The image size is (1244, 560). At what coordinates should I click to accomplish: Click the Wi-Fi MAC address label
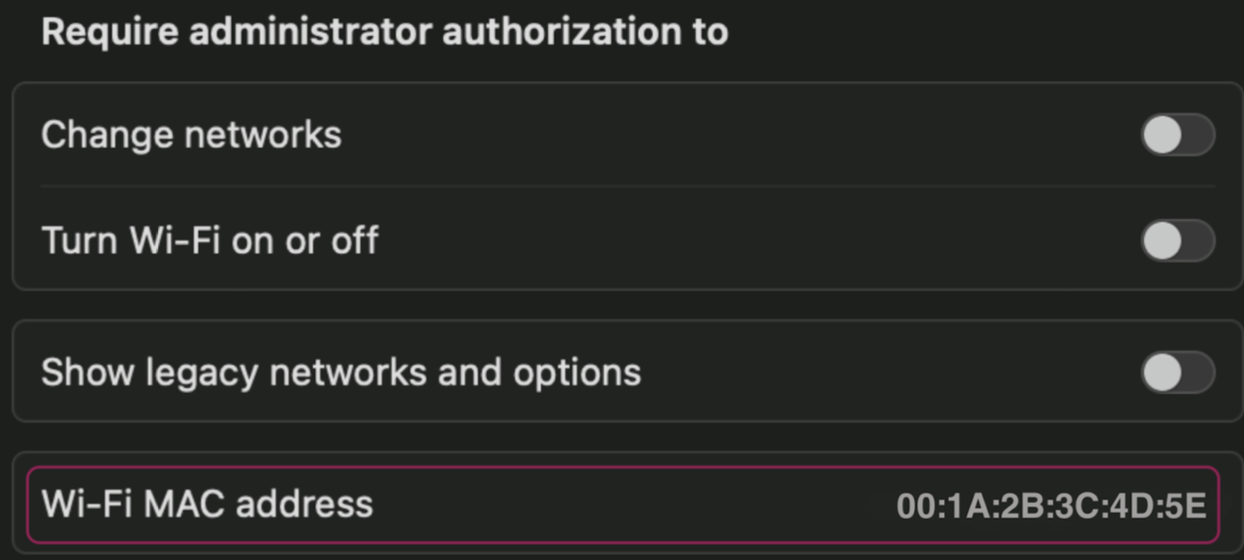(206, 503)
